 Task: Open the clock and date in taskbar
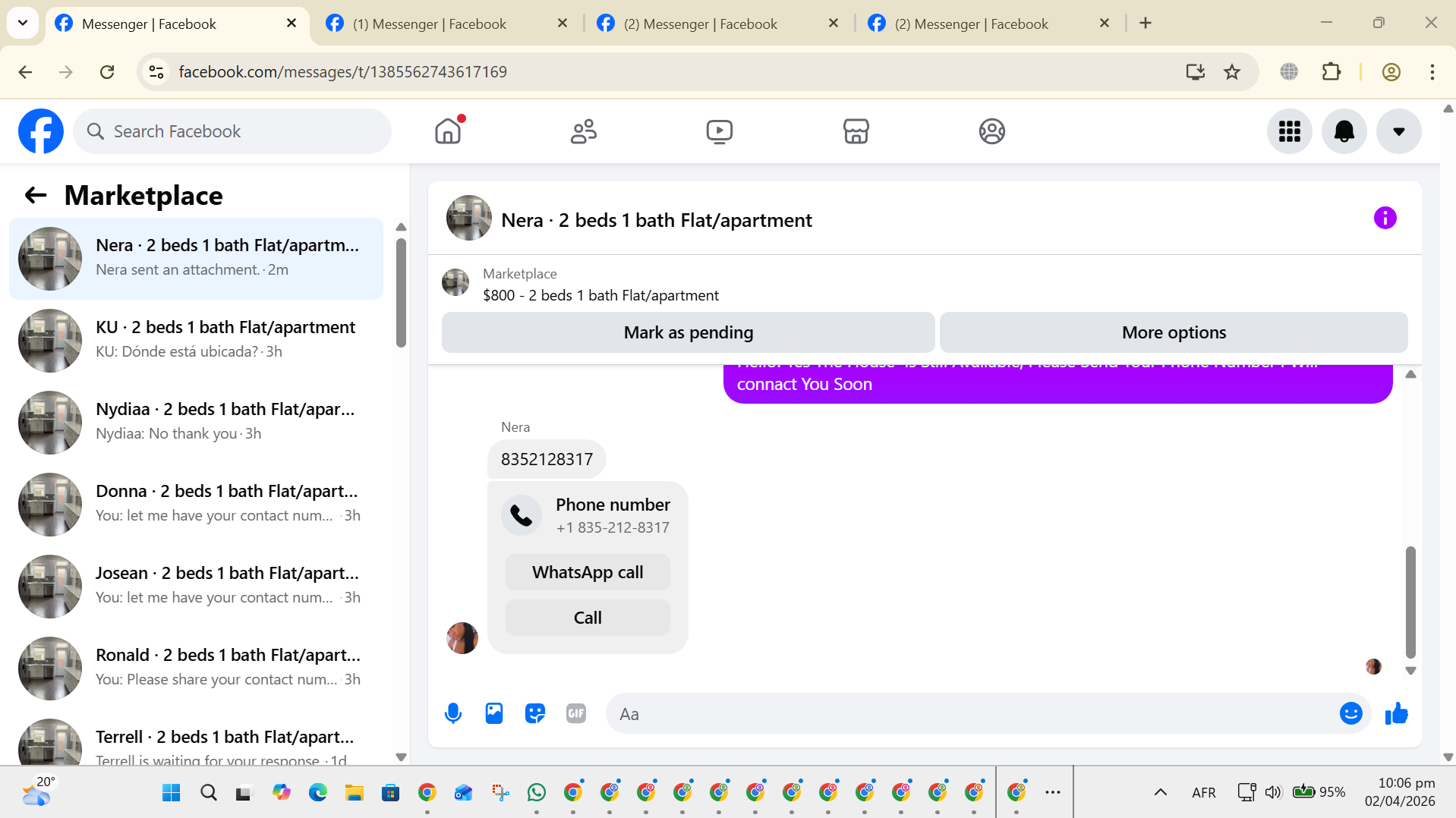click(1400, 792)
